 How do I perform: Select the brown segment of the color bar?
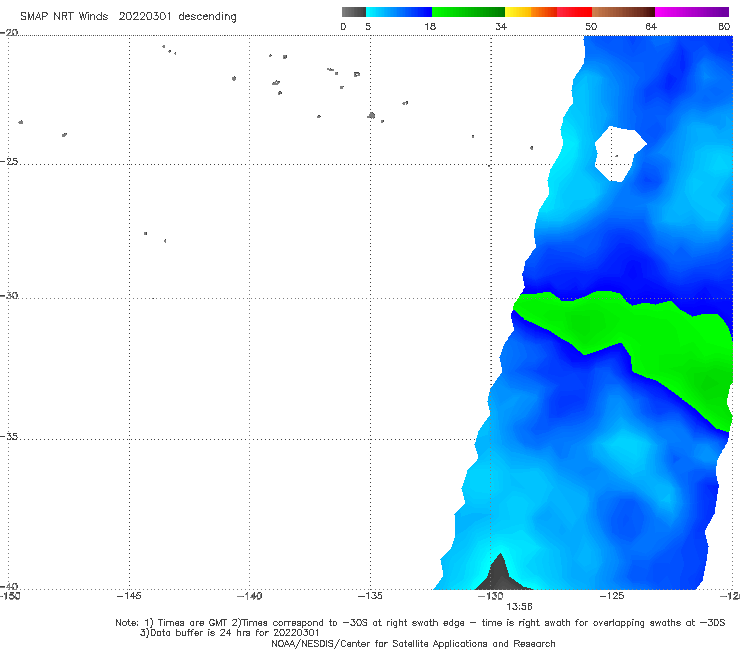click(623, 12)
